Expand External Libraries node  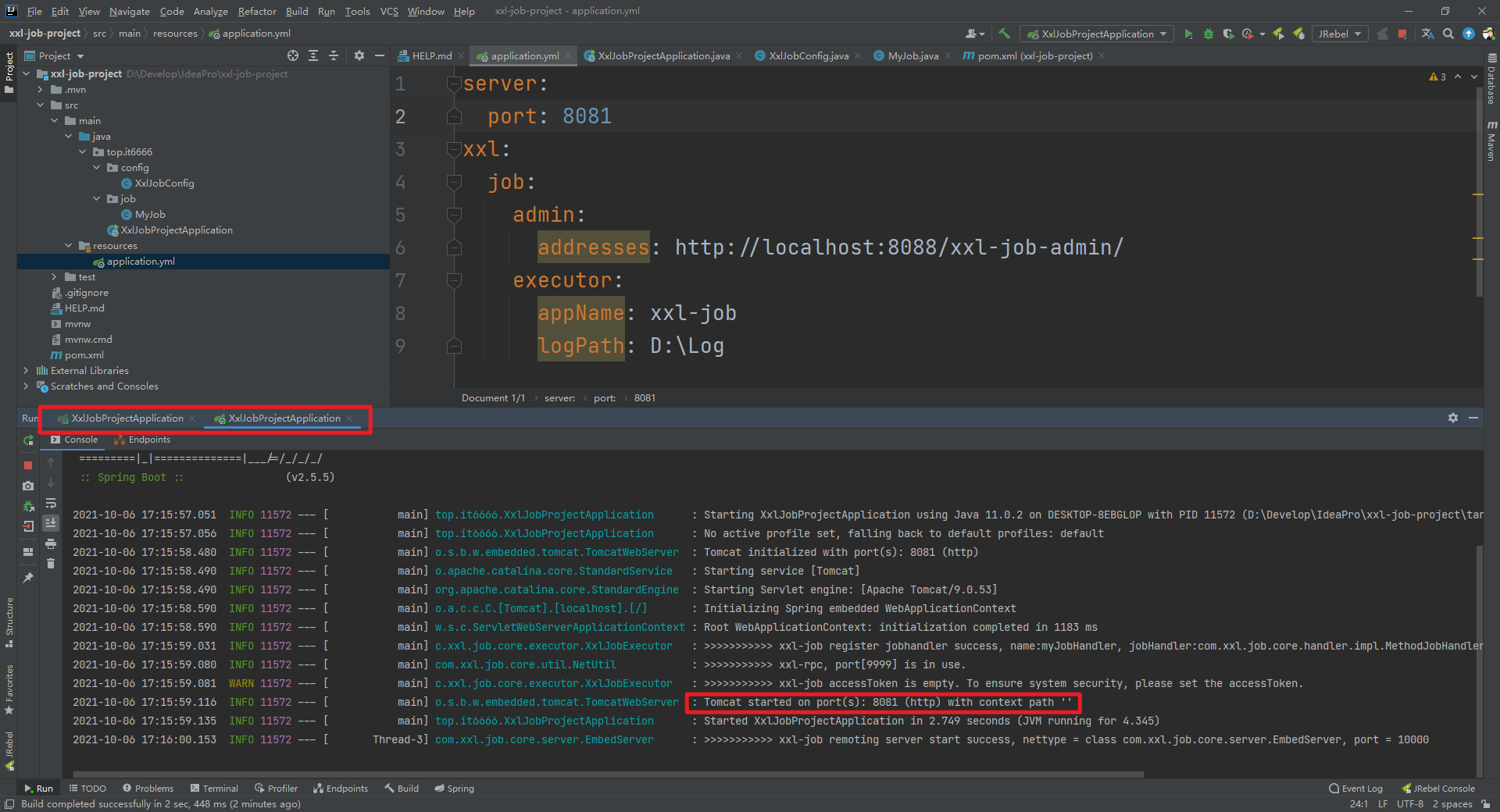26,371
